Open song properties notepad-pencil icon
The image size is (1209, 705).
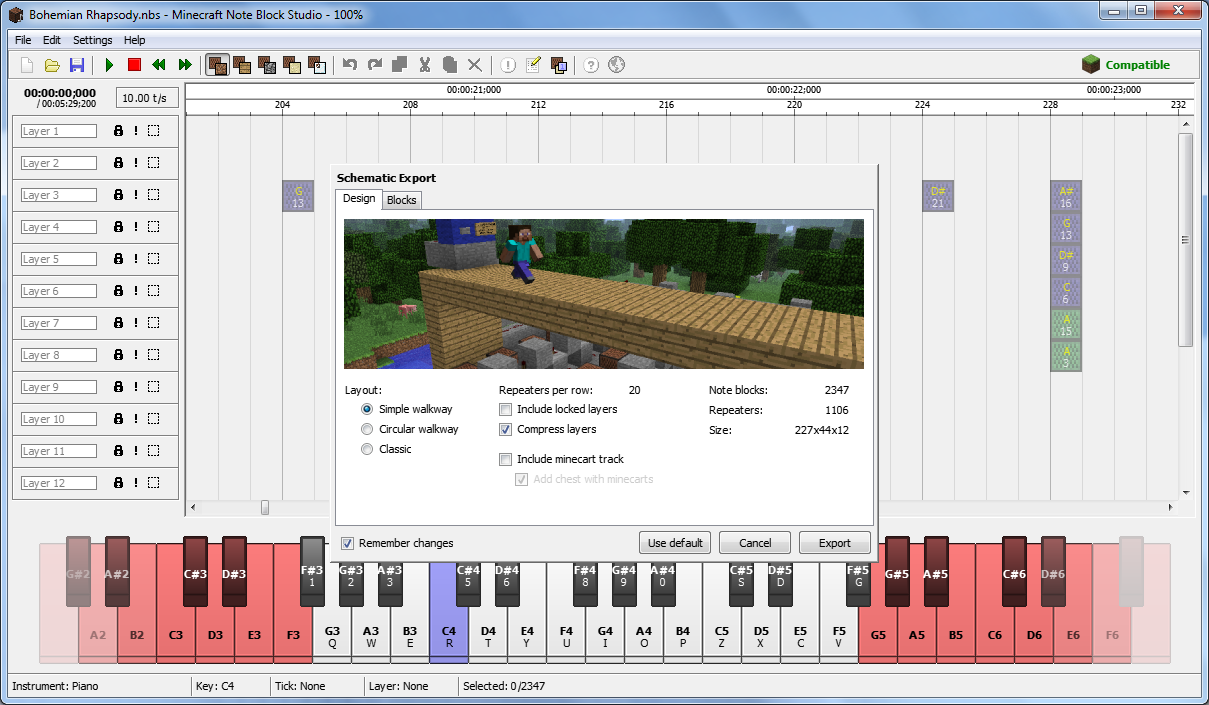[533, 65]
